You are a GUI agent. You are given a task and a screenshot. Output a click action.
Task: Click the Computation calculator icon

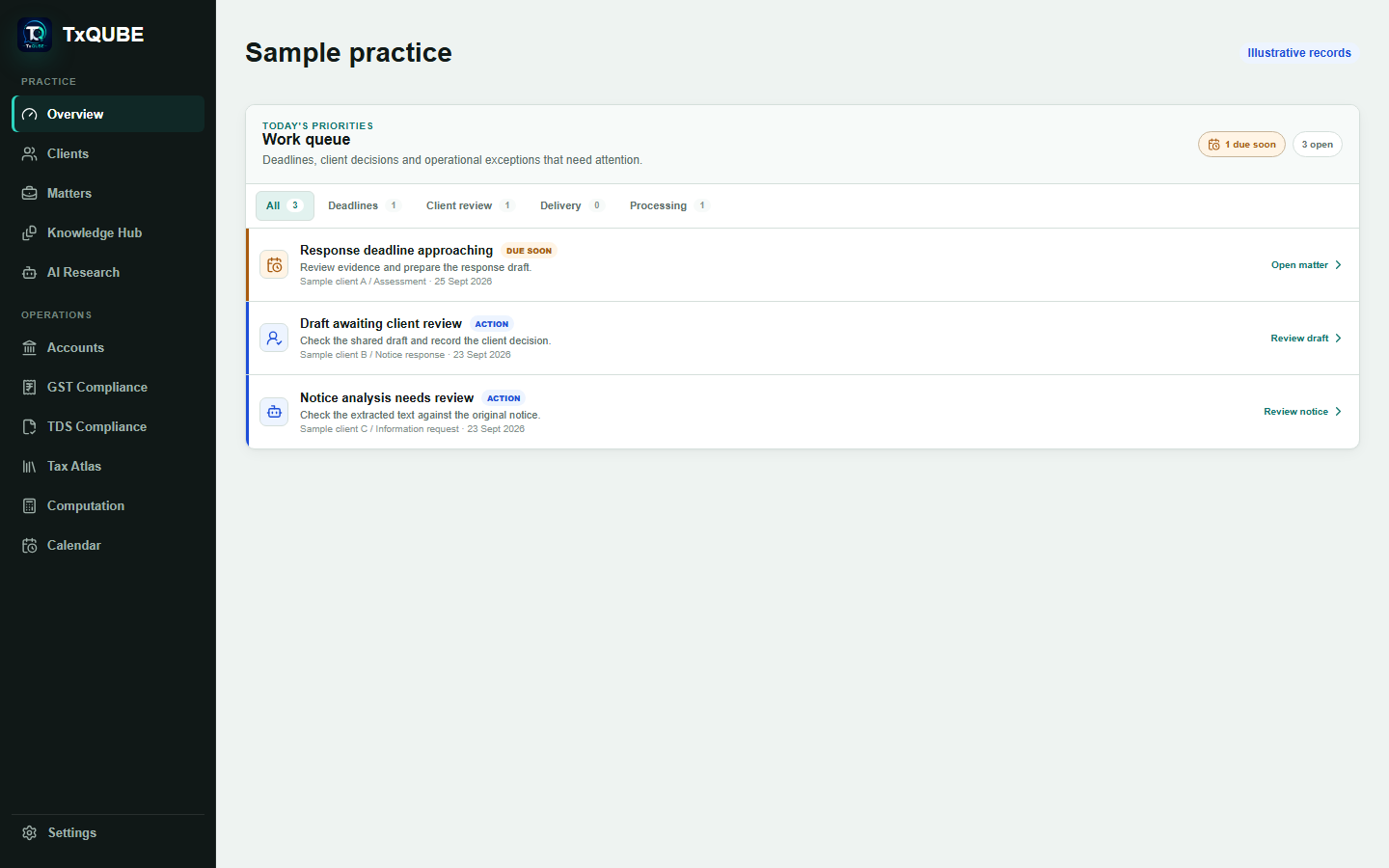(30, 505)
